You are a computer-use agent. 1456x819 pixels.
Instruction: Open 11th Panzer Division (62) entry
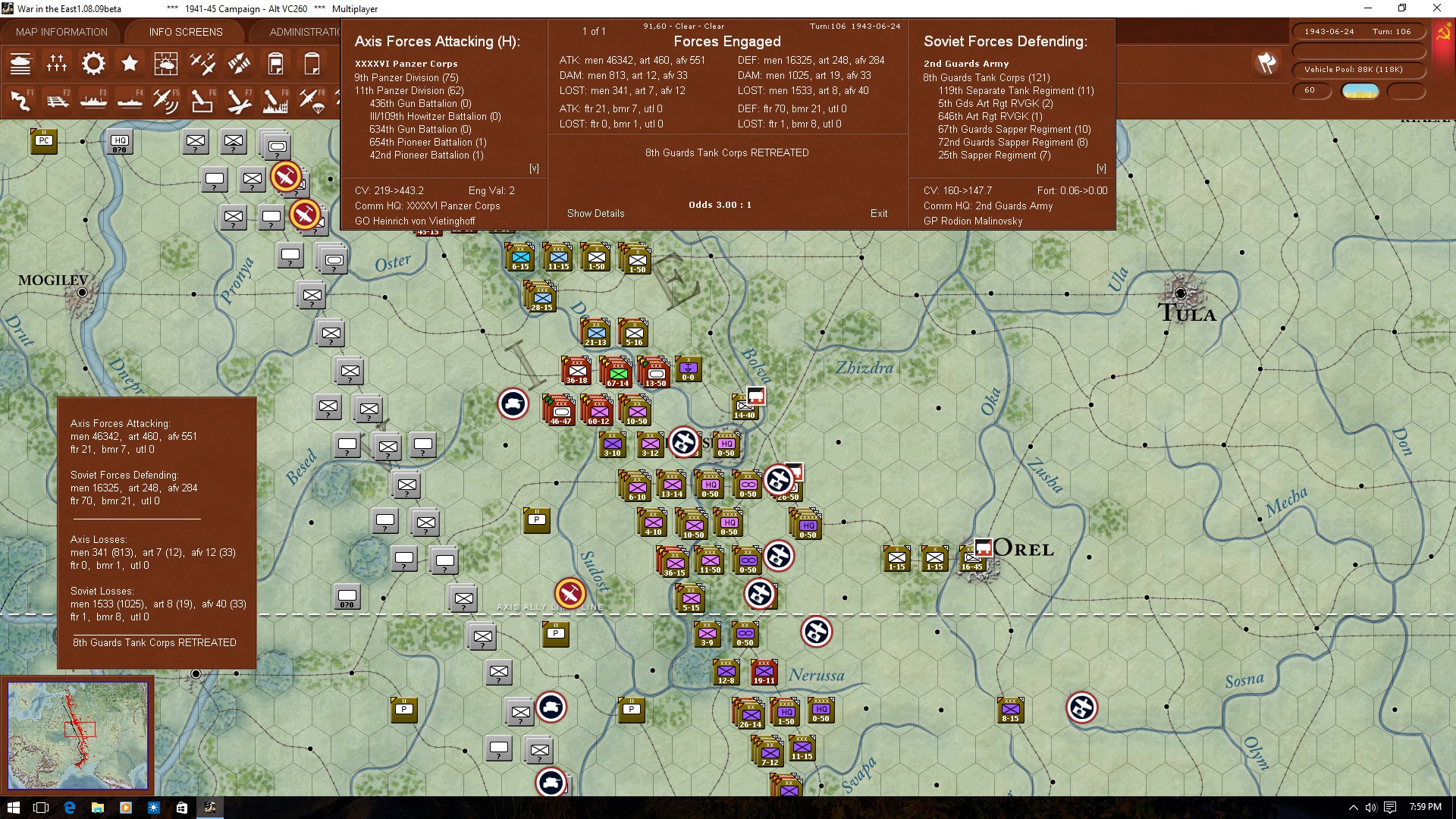click(x=409, y=90)
